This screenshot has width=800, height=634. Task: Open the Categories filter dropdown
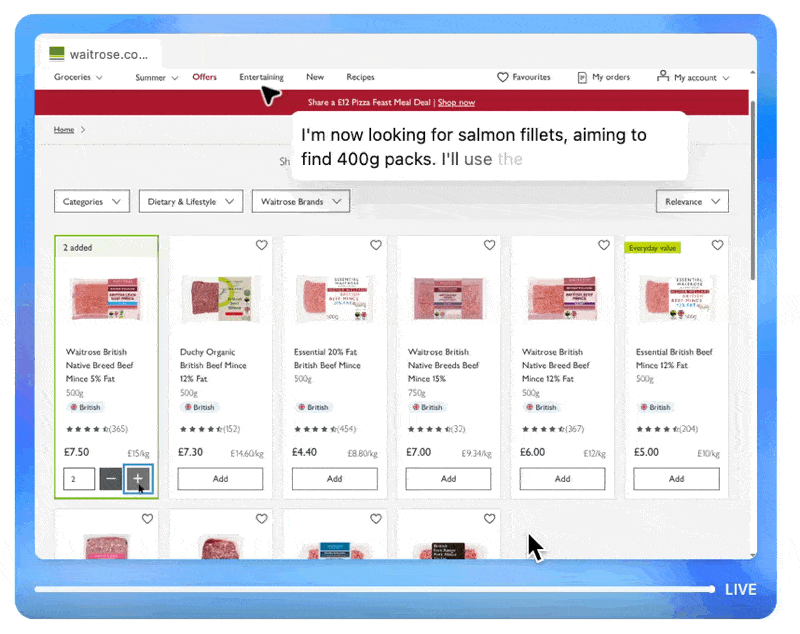(x=92, y=201)
